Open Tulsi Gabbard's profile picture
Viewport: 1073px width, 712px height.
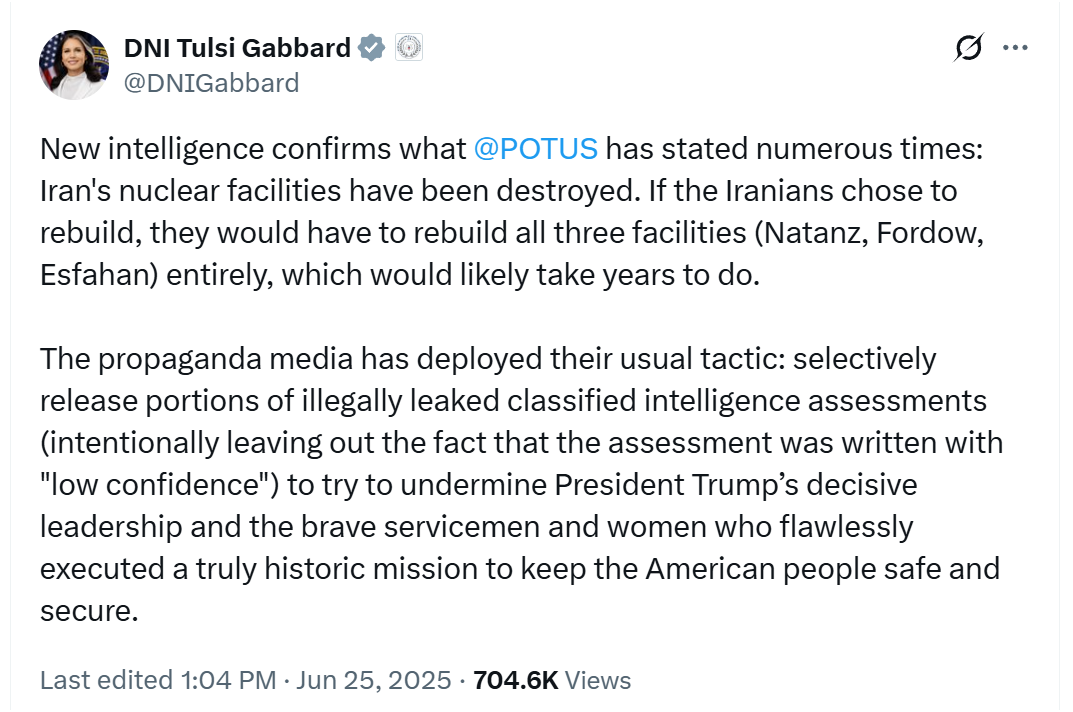[74, 64]
